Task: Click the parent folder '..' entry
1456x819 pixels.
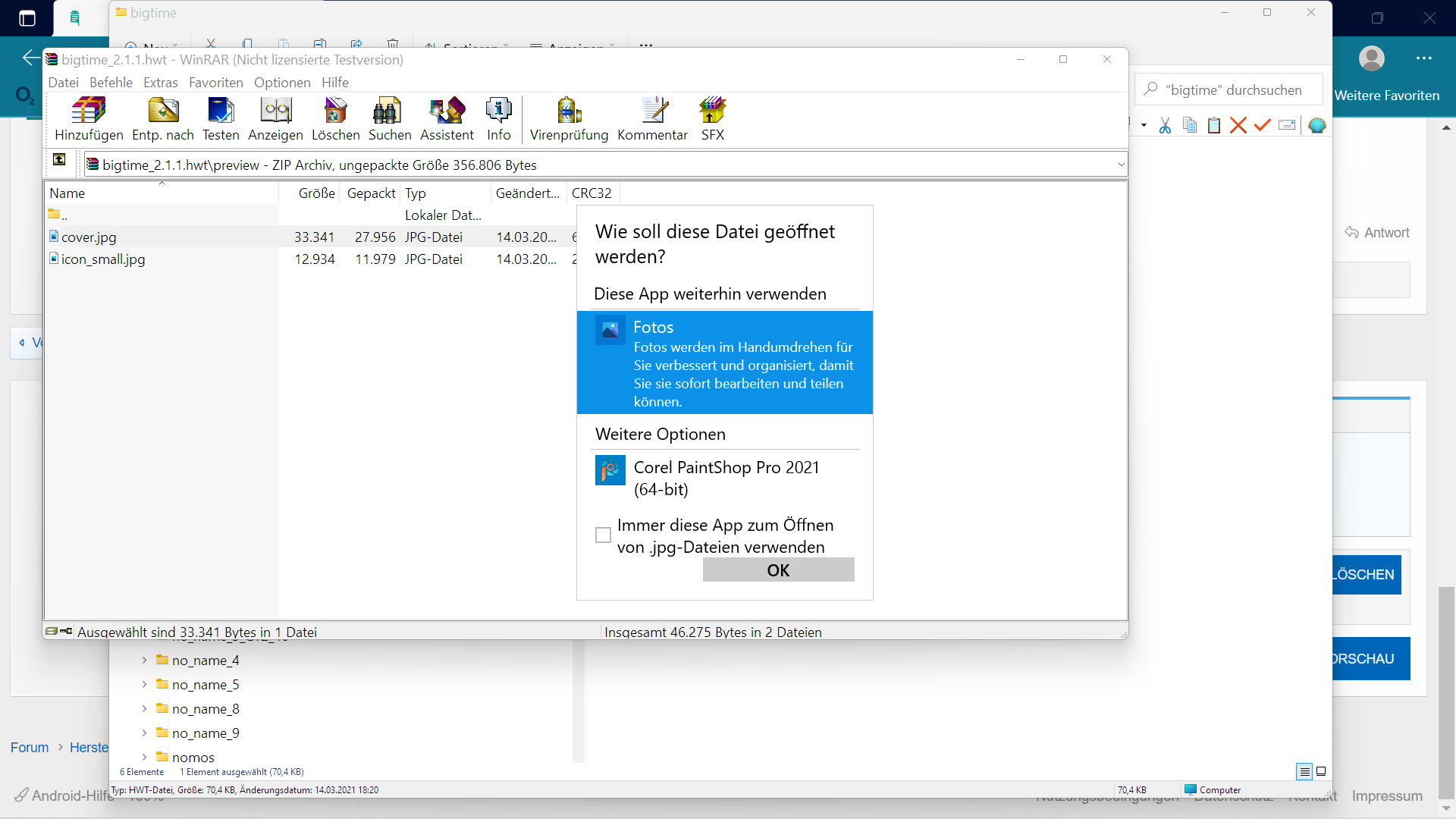Action: 58,215
